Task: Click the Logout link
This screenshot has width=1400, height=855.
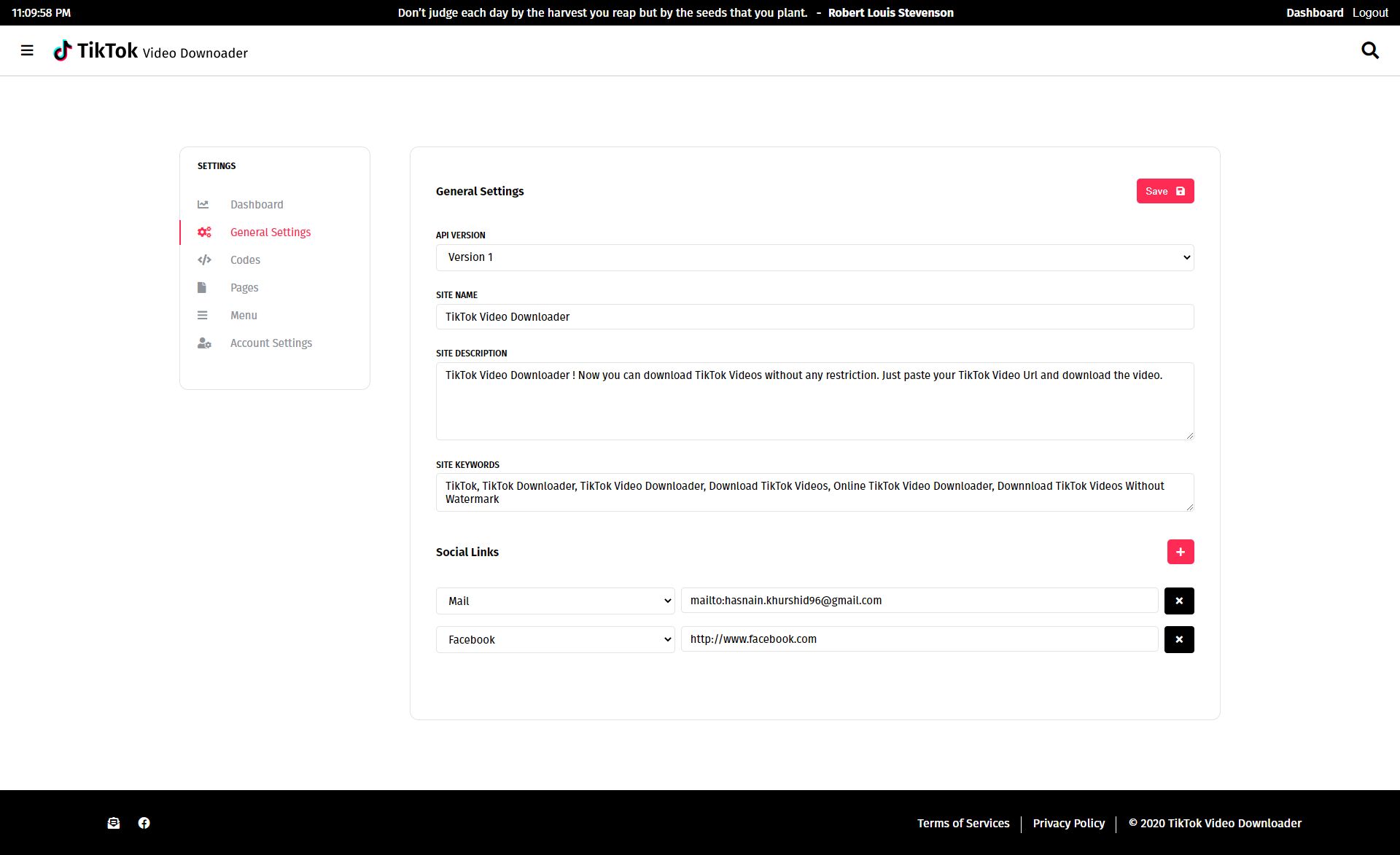Action: pos(1370,12)
